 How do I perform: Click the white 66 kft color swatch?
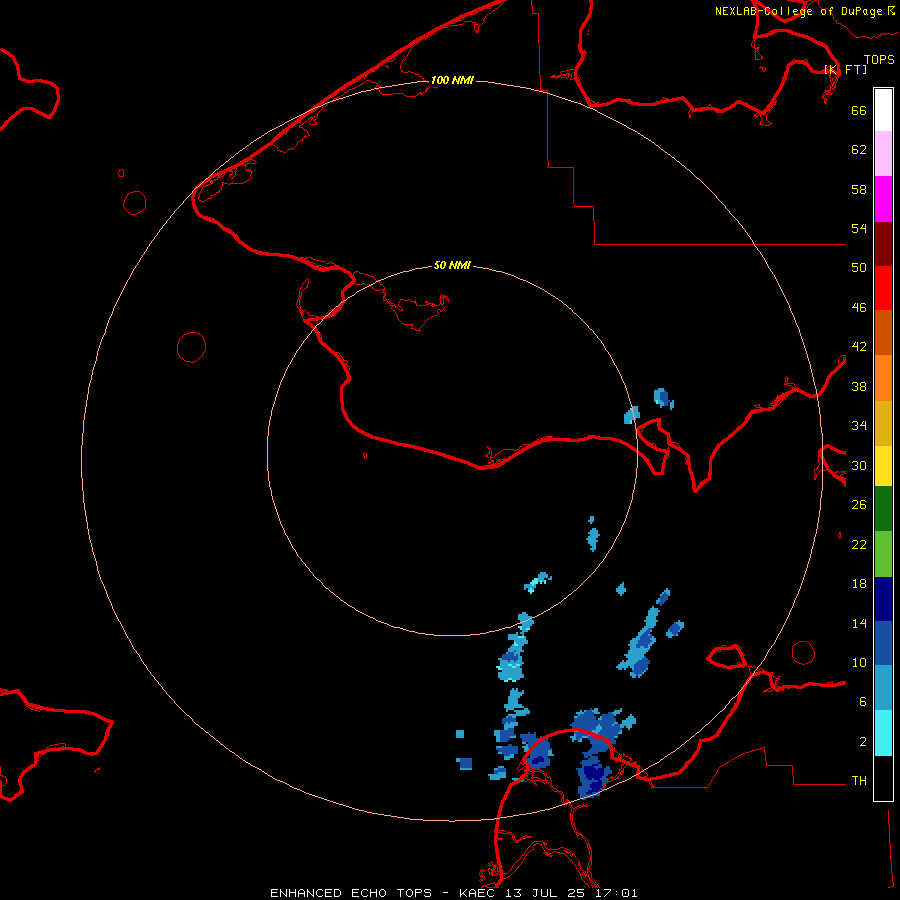pyautogui.click(x=883, y=110)
